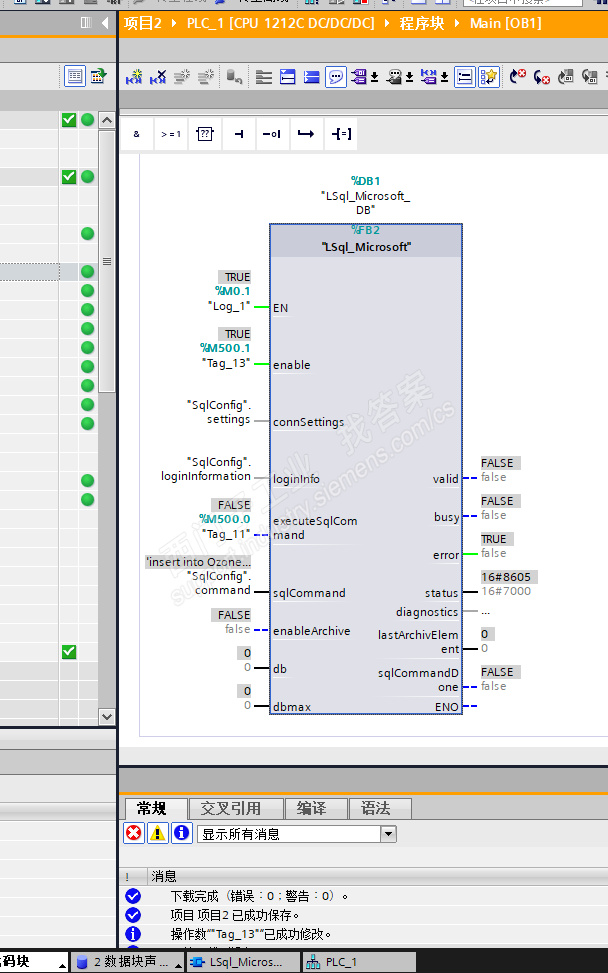Click the panel layout icon beside collapse arrow
Viewport: 608px width, 973px height.
point(86,23)
